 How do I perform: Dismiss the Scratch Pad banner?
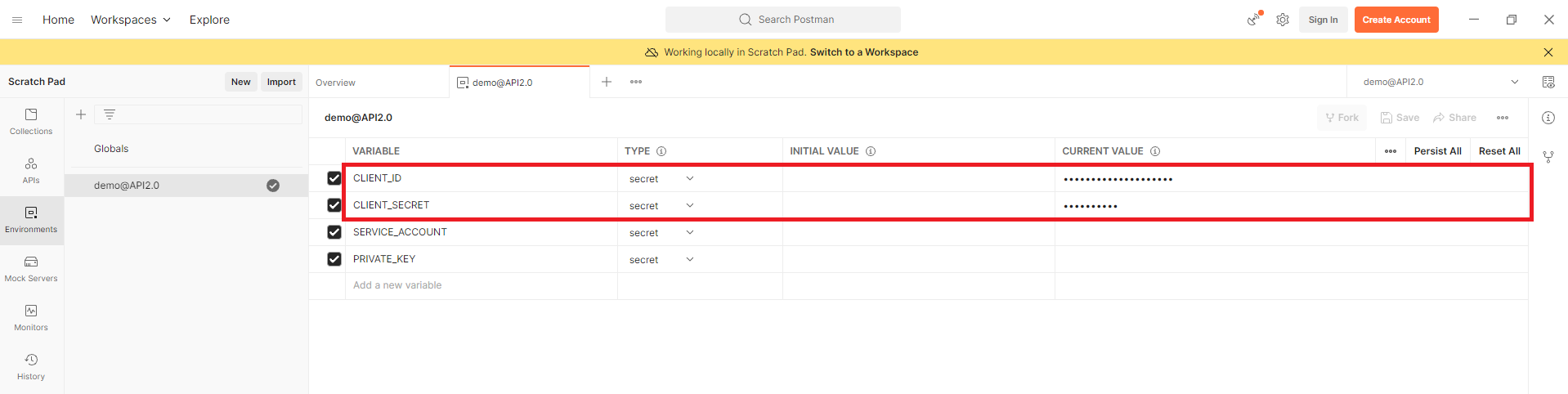pyautogui.click(x=1548, y=52)
